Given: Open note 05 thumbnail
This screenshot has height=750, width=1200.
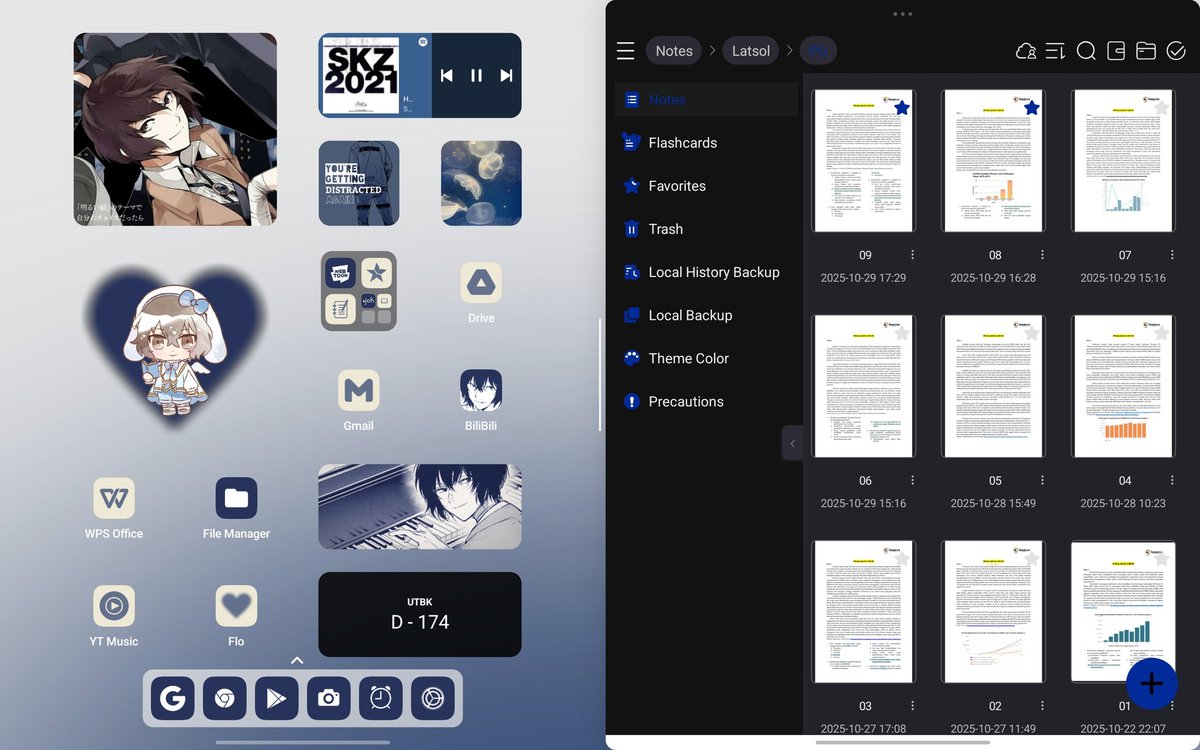Looking at the screenshot, I should pyautogui.click(x=994, y=386).
